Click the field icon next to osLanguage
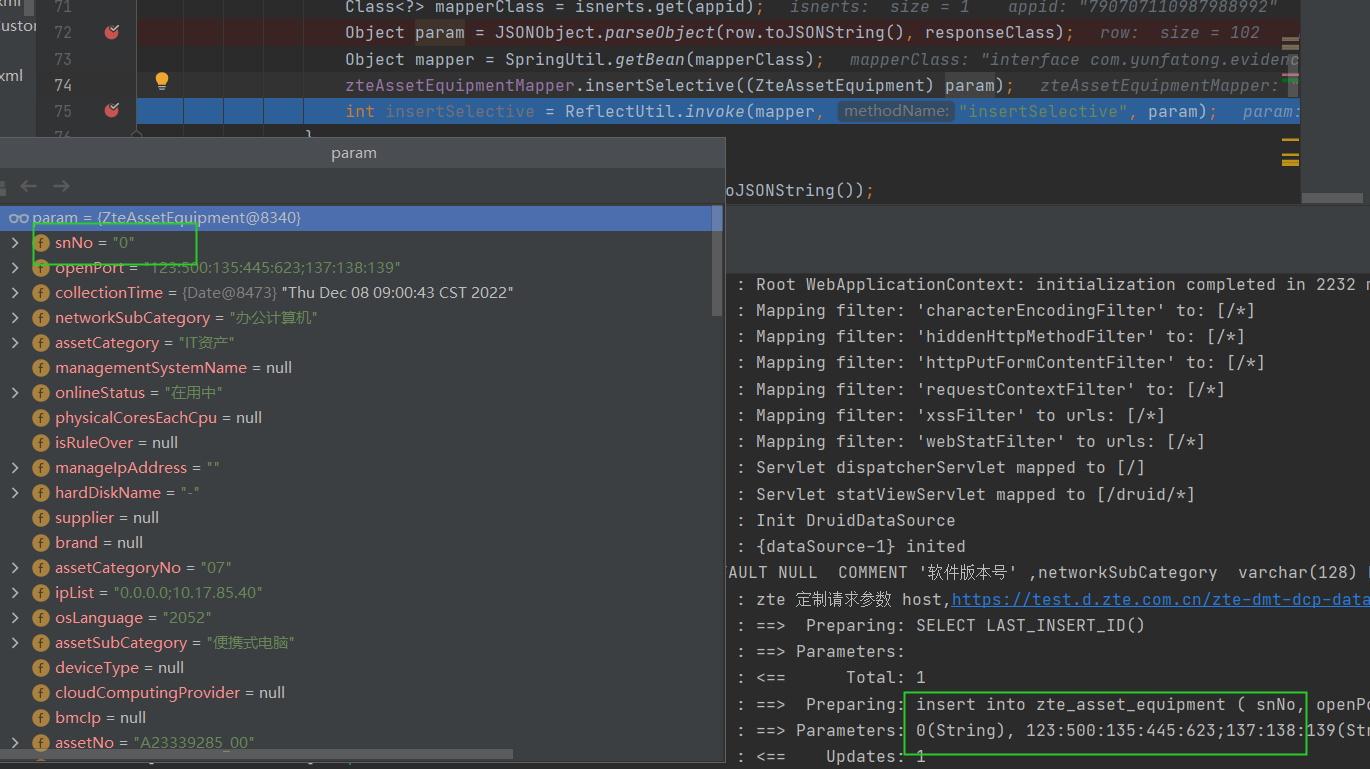Screen dimensions: 1370x769 41,618
